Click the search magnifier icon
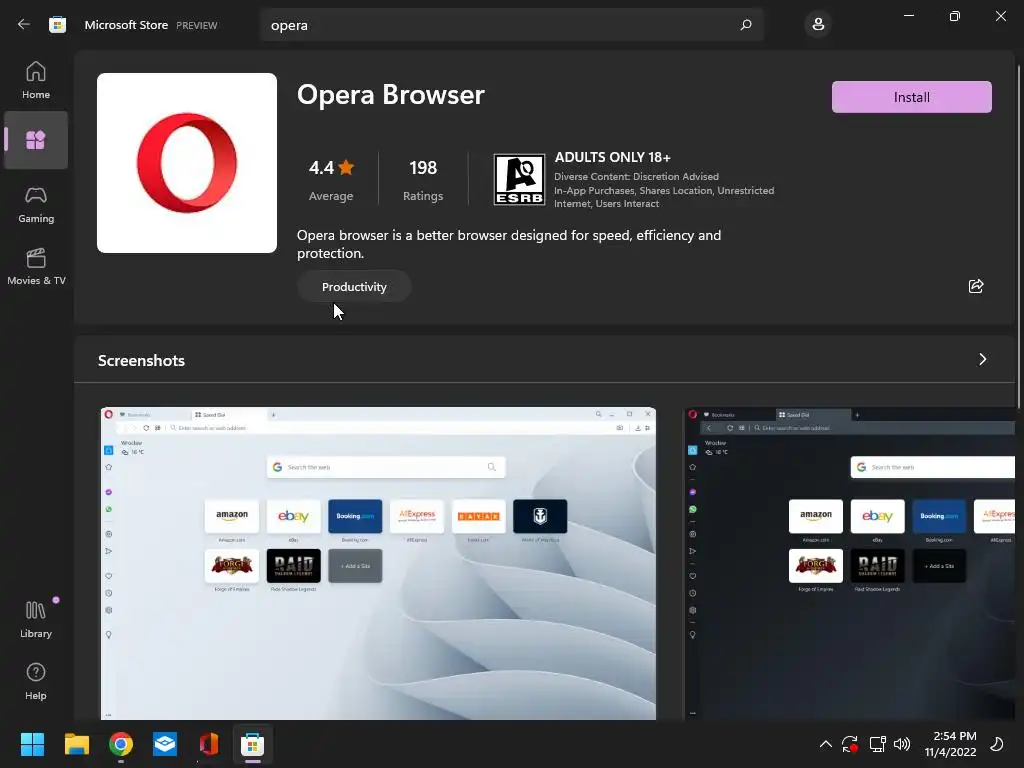 point(746,25)
